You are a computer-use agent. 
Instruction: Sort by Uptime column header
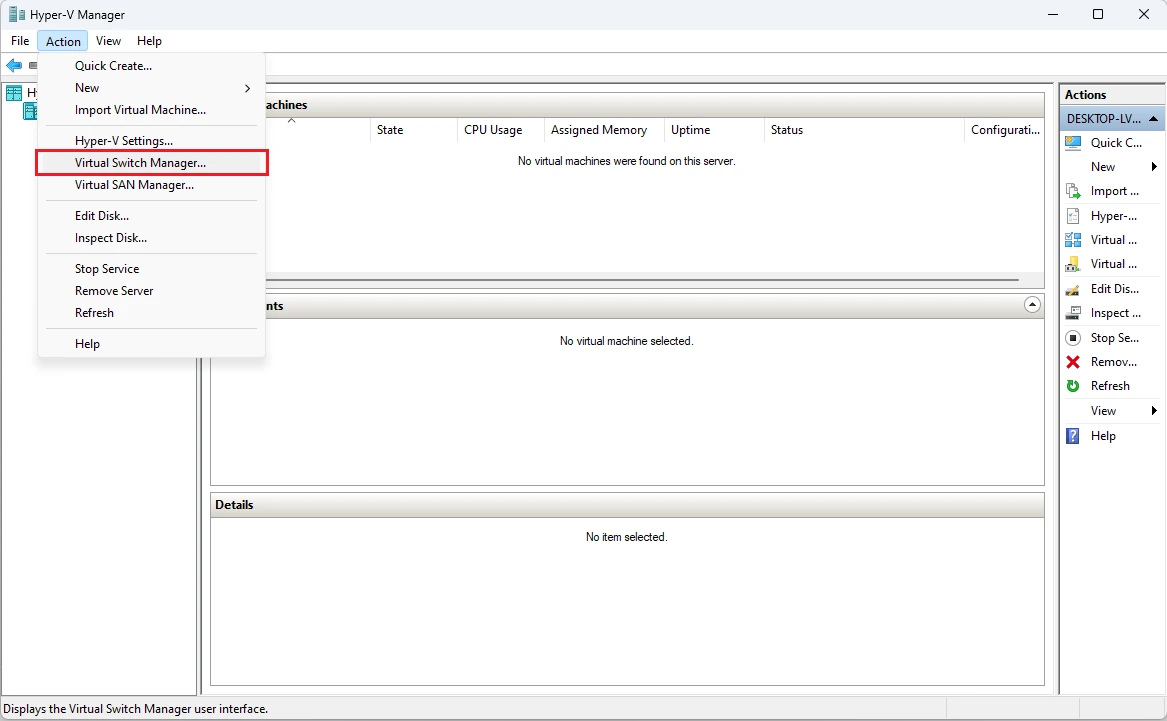coord(714,129)
